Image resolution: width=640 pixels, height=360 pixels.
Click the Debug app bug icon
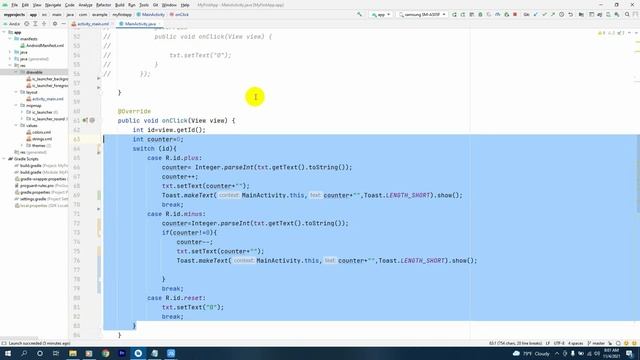pos(480,14)
